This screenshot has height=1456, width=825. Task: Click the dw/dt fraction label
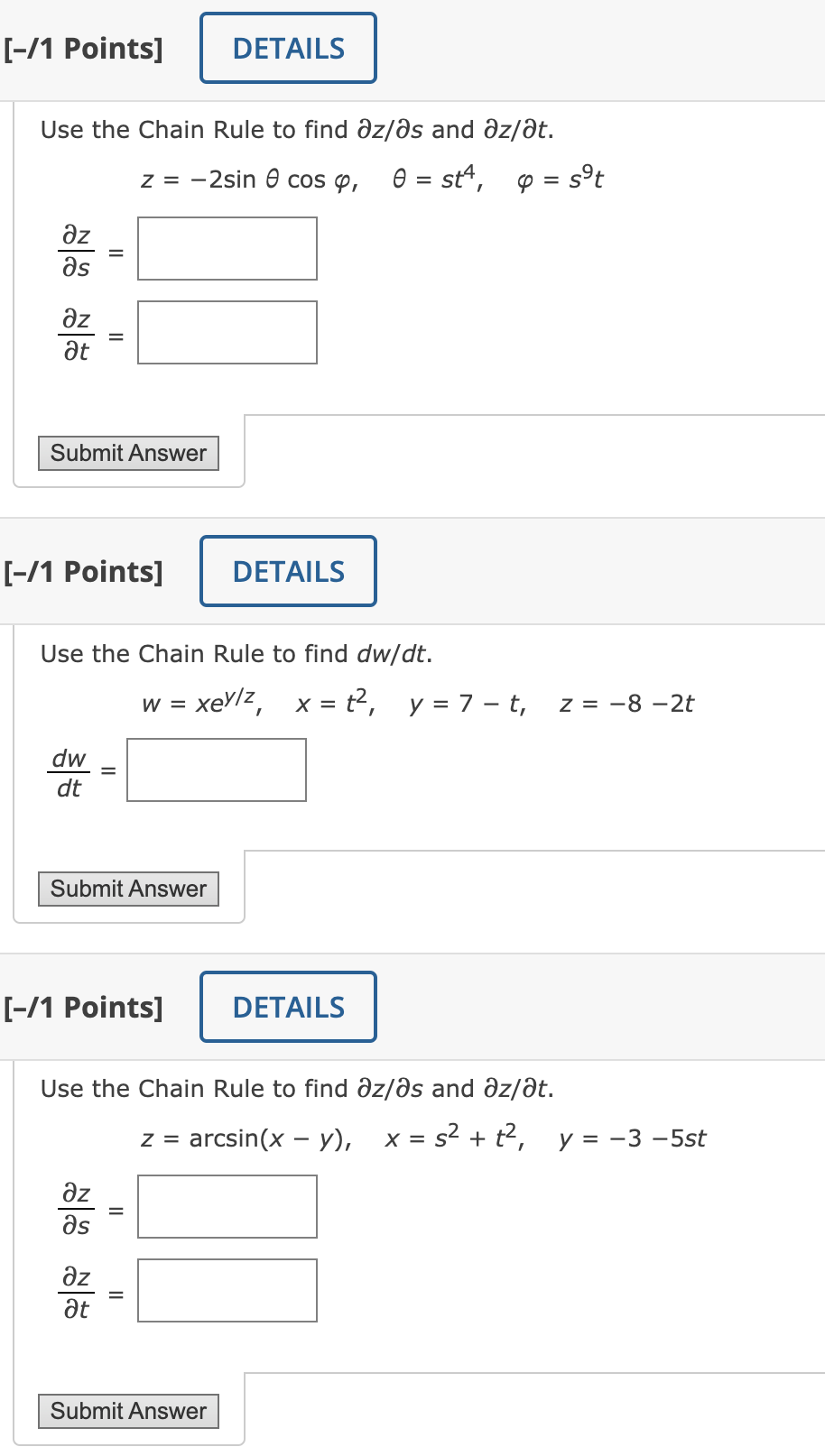click(x=68, y=769)
